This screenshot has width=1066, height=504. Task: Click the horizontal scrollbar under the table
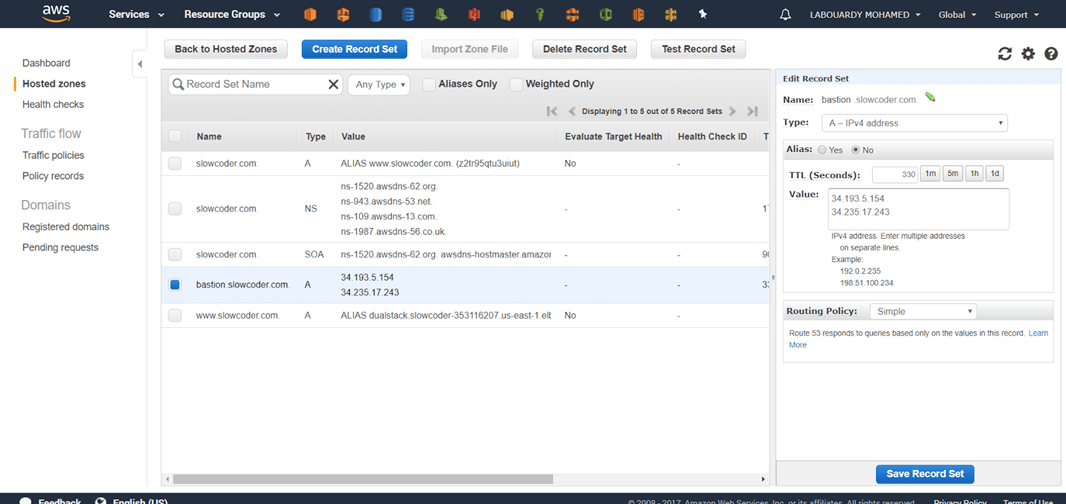(x=363, y=479)
